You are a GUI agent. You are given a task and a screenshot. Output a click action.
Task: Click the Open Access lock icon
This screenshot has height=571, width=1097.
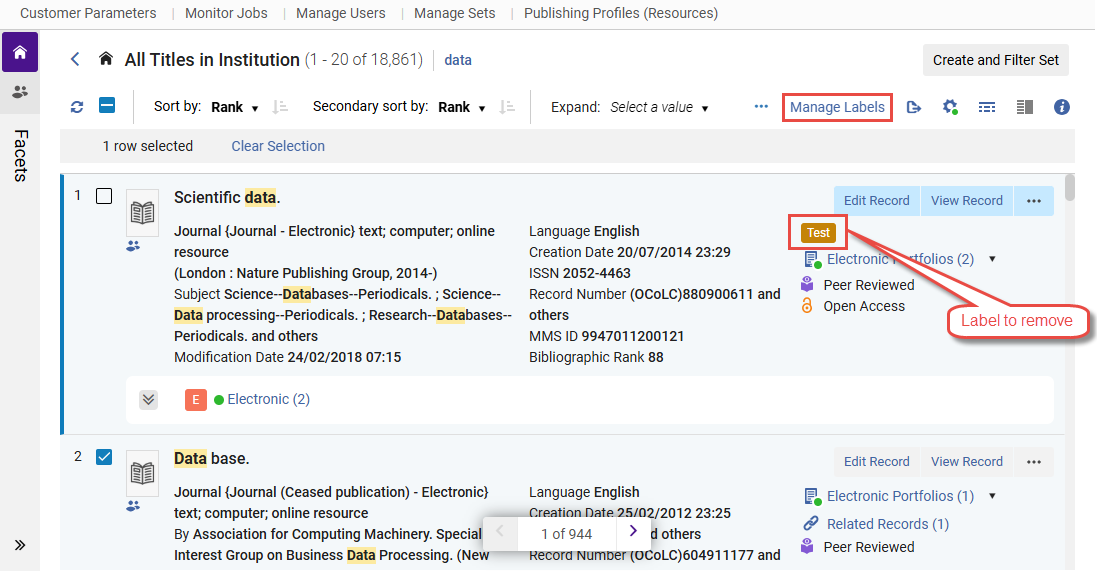(807, 305)
